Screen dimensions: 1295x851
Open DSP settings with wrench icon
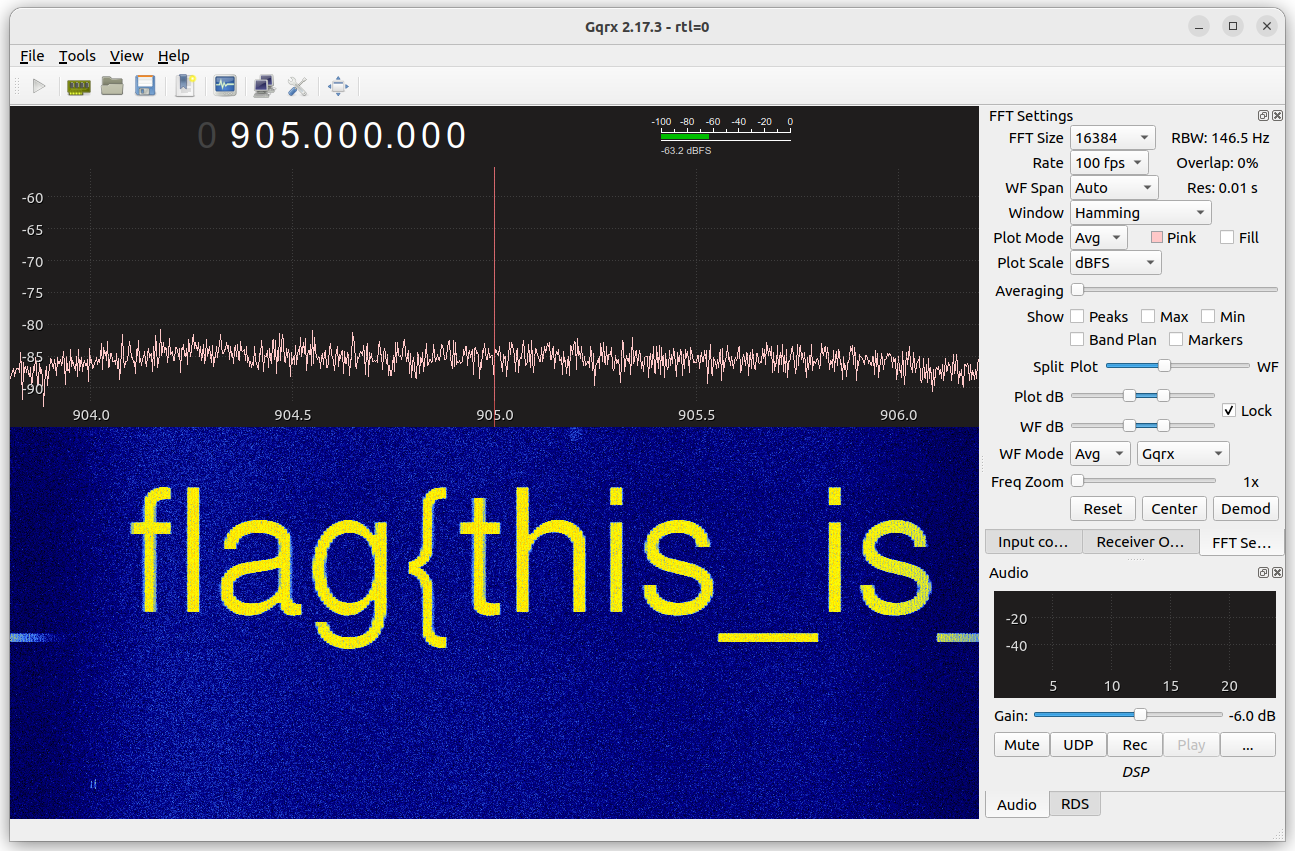click(x=298, y=86)
